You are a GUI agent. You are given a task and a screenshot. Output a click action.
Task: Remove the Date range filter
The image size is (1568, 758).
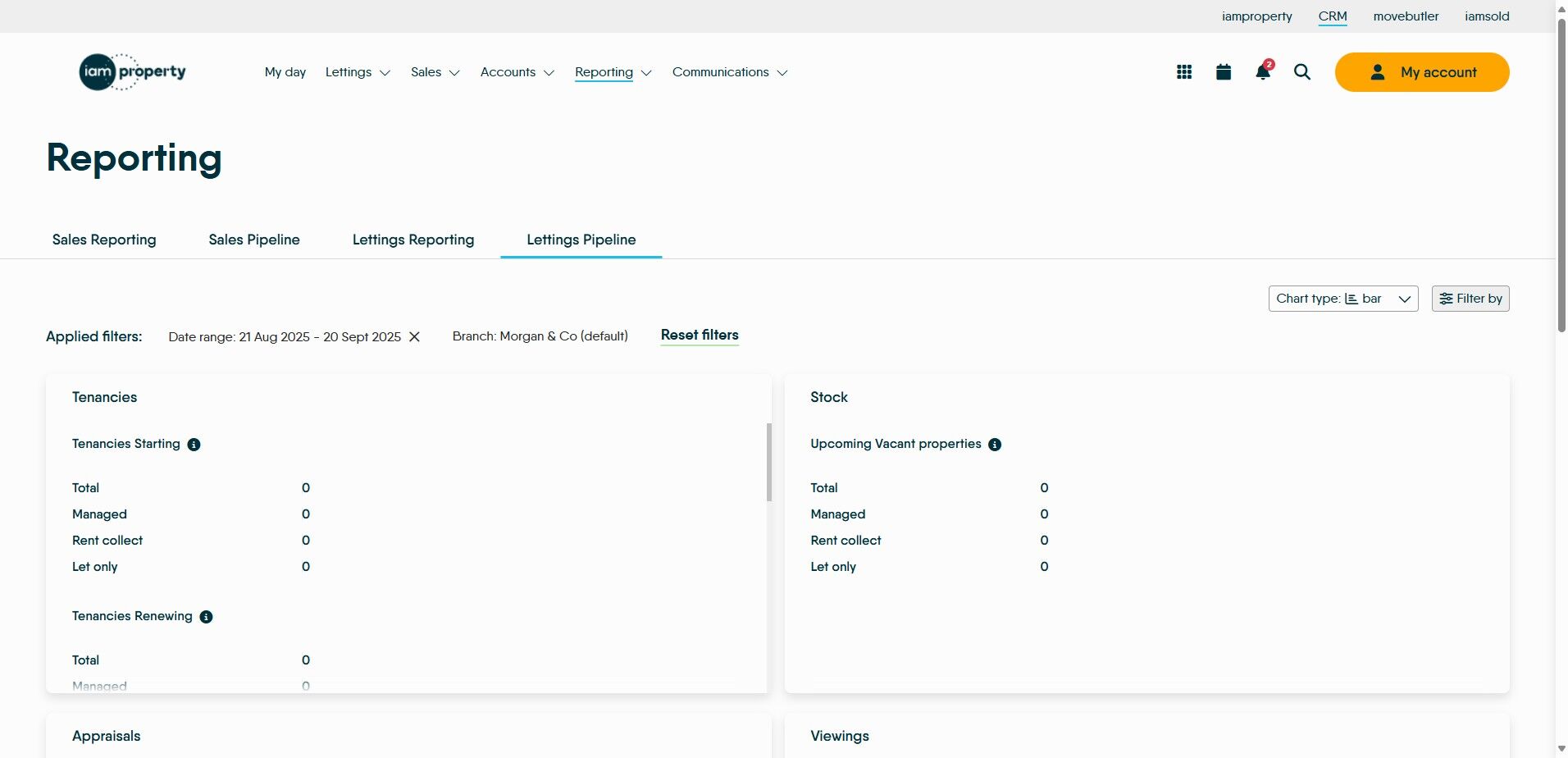(x=414, y=337)
